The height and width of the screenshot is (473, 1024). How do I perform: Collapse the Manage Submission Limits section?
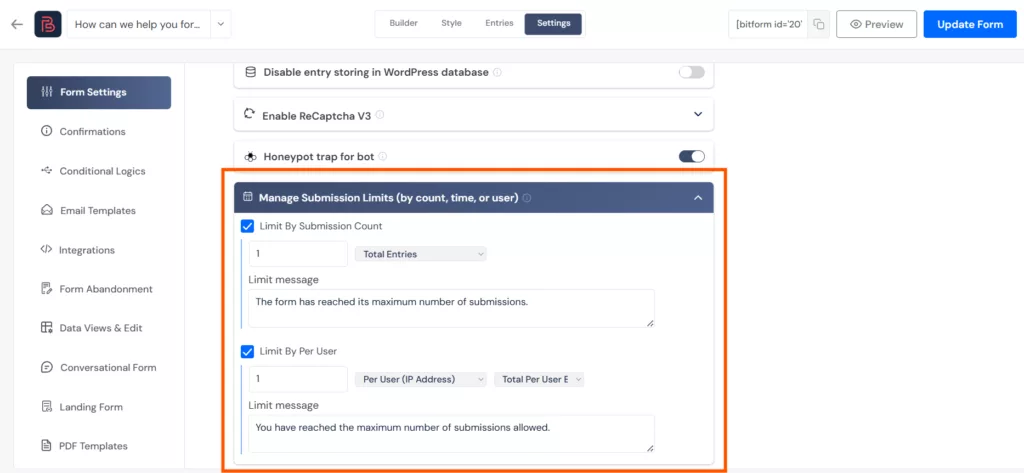pyautogui.click(x=698, y=197)
